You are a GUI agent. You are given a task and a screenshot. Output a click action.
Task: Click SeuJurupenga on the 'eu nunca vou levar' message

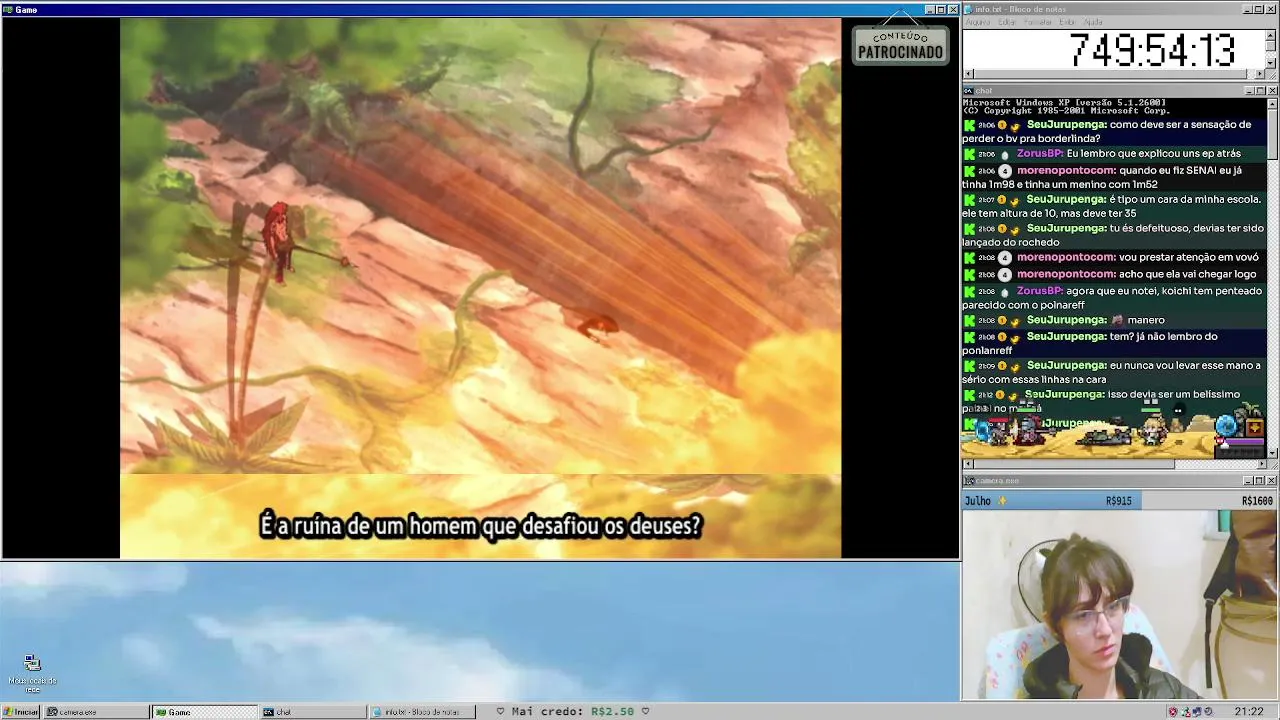point(1066,366)
